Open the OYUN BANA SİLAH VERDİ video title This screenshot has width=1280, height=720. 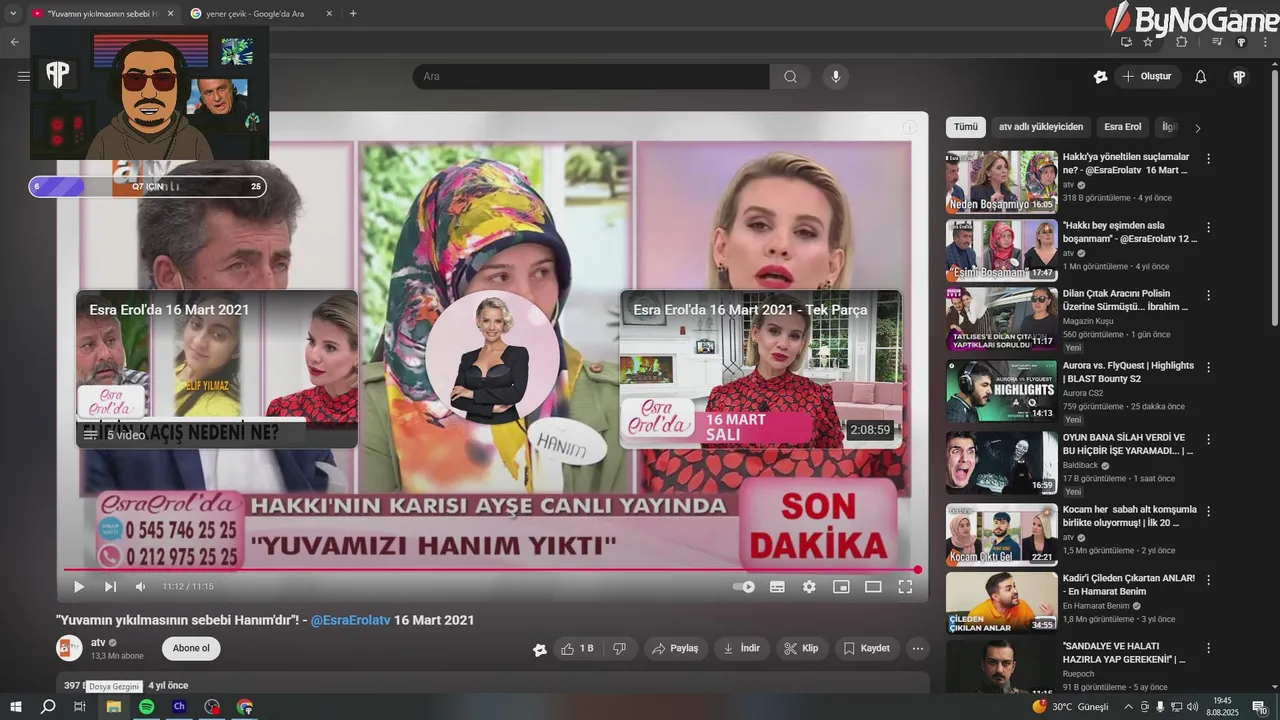click(1128, 444)
